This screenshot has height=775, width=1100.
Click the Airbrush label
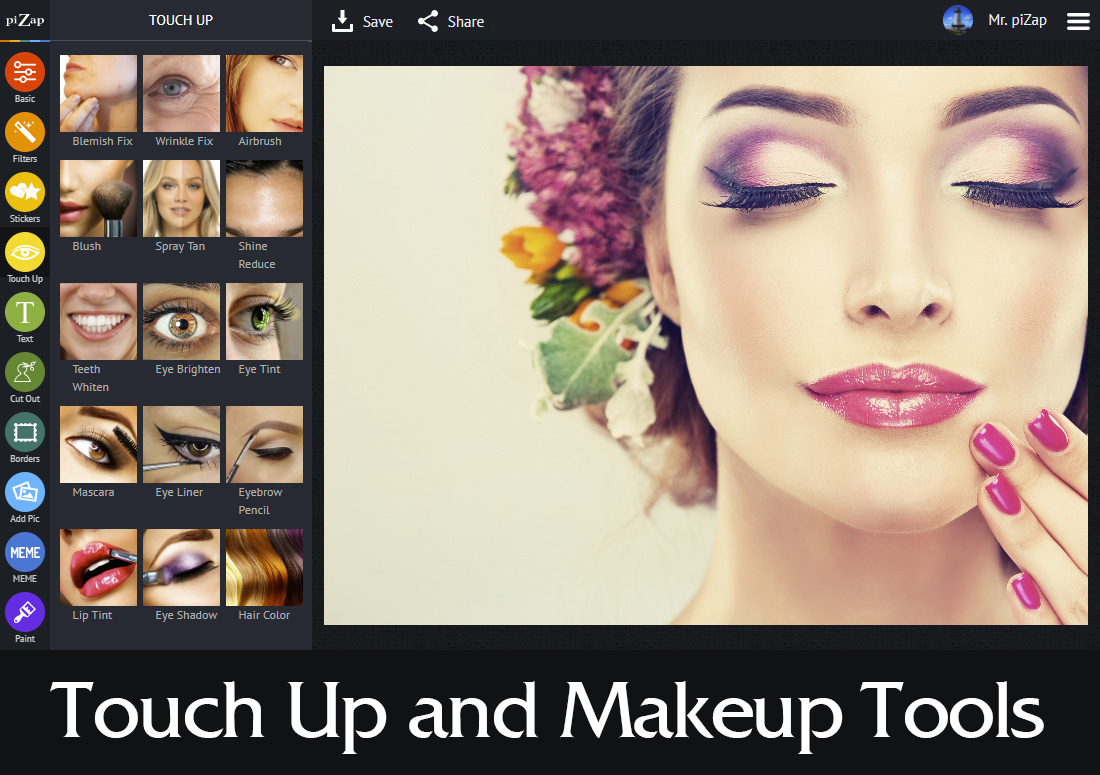click(260, 141)
